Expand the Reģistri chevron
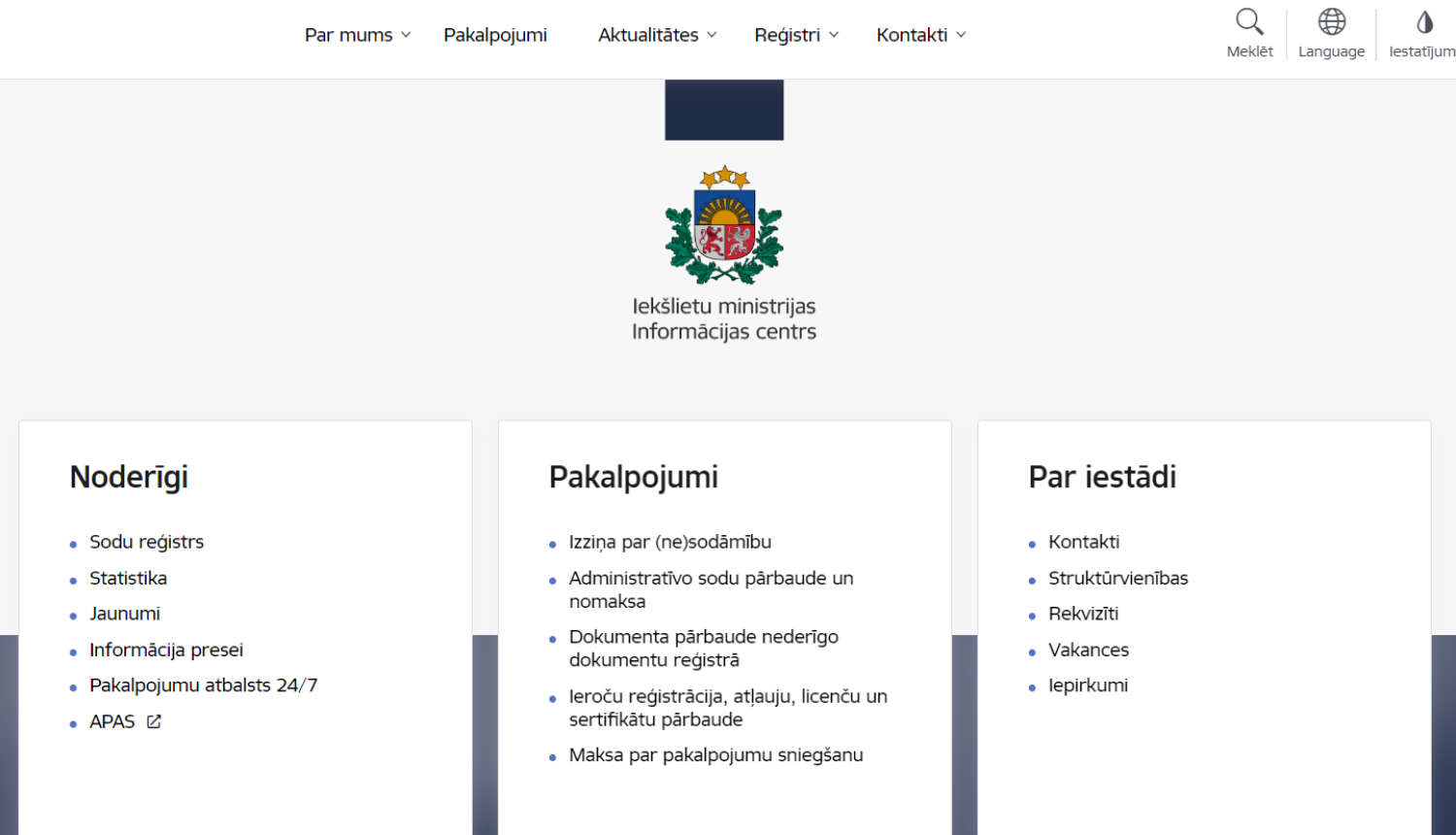The height and width of the screenshot is (835, 1456). [x=833, y=35]
